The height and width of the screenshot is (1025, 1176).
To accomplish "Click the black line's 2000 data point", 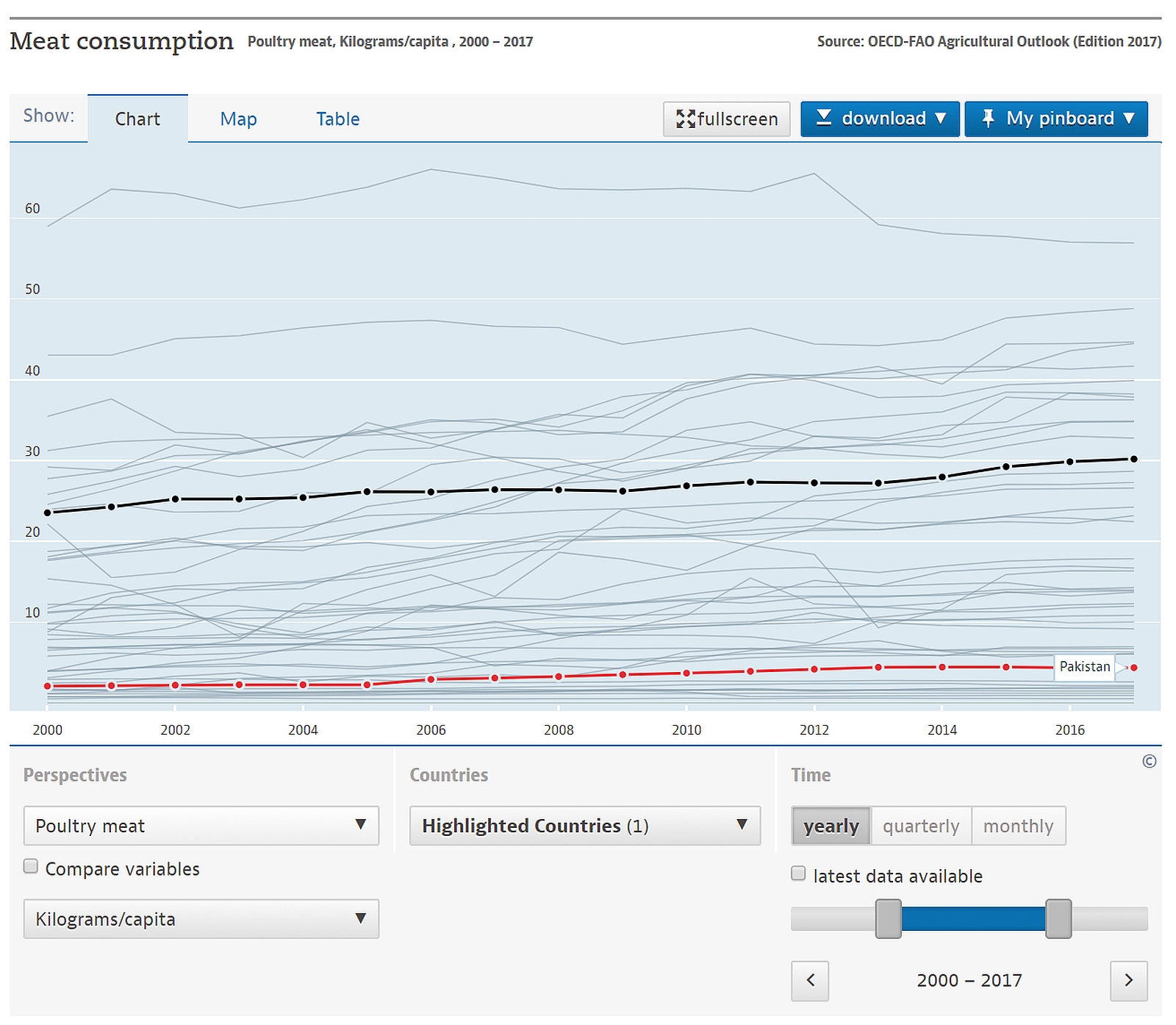I will (x=48, y=512).
